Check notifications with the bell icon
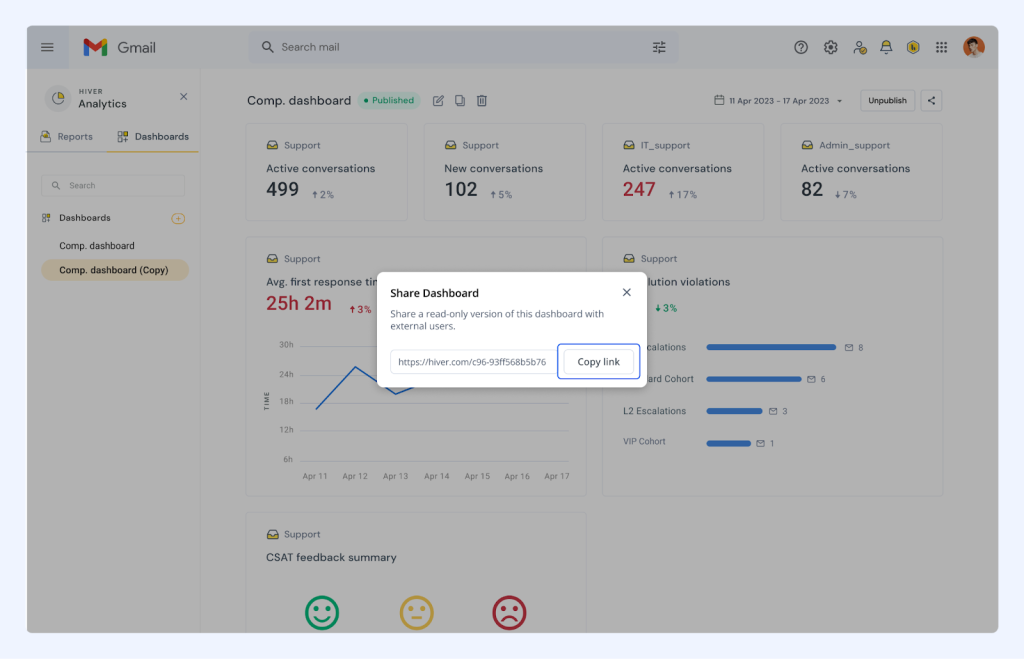This screenshot has width=1024, height=659. (x=886, y=47)
